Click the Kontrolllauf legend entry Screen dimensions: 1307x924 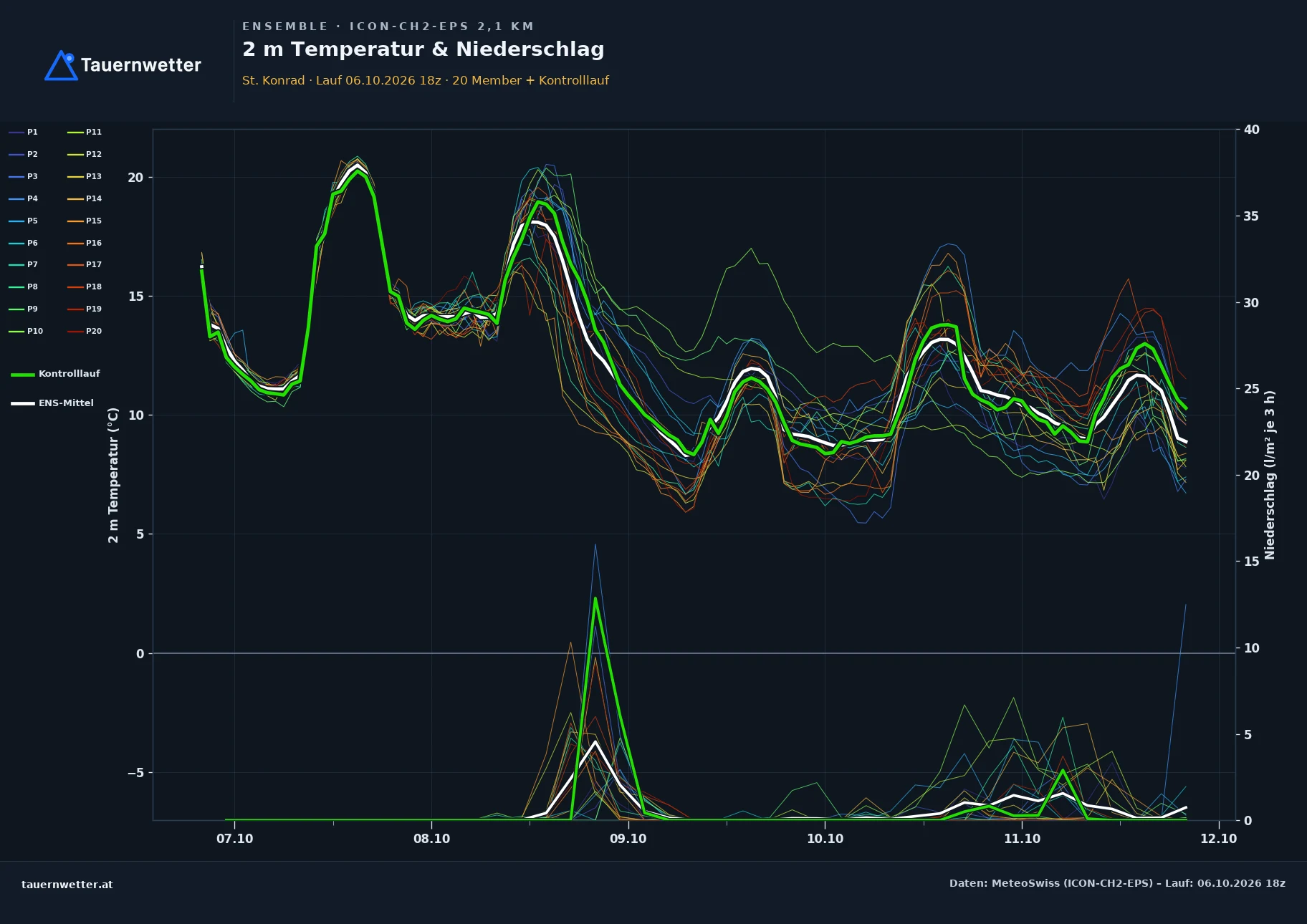click(x=56, y=374)
